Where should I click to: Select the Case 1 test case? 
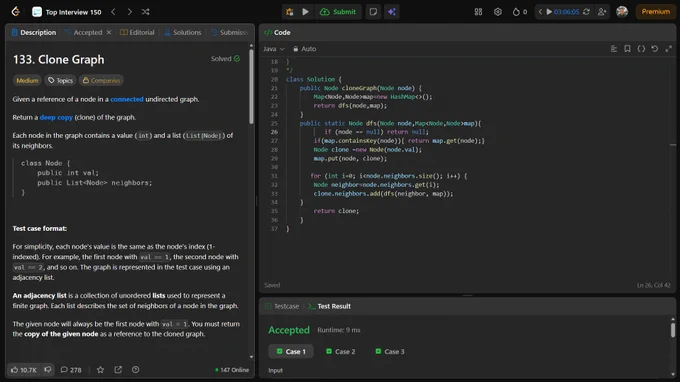coord(291,352)
